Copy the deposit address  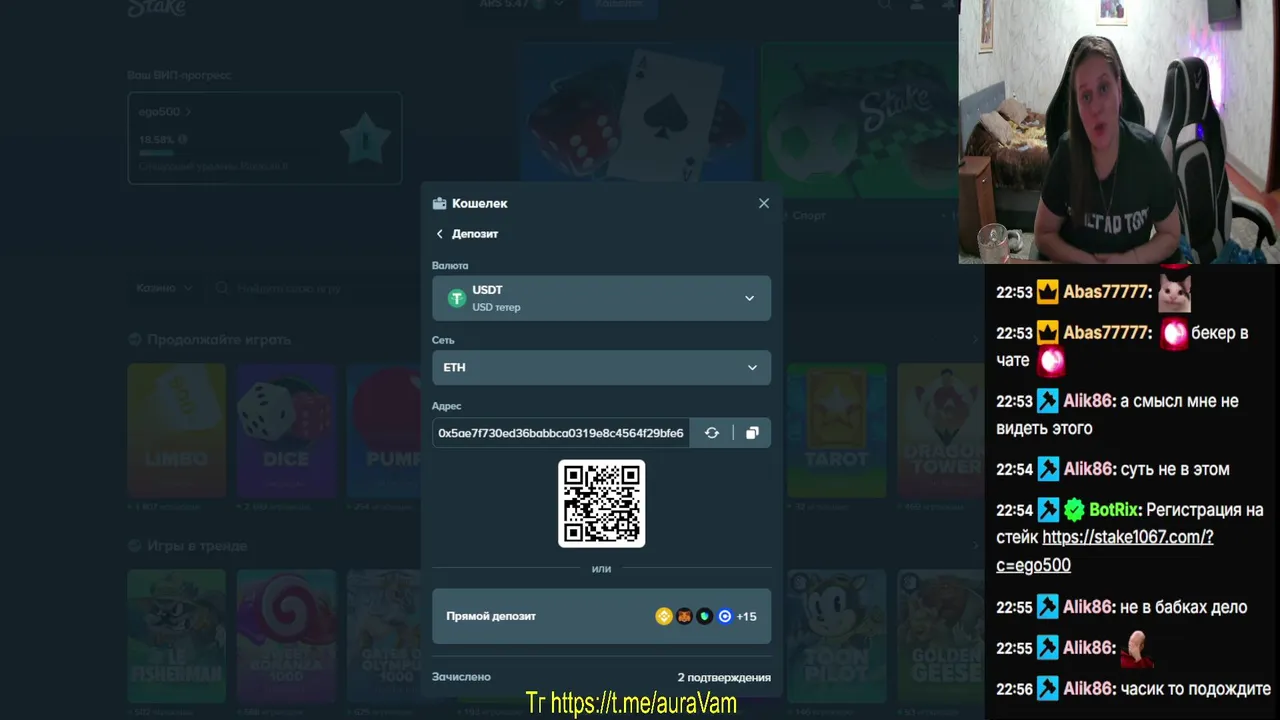[752, 433]
